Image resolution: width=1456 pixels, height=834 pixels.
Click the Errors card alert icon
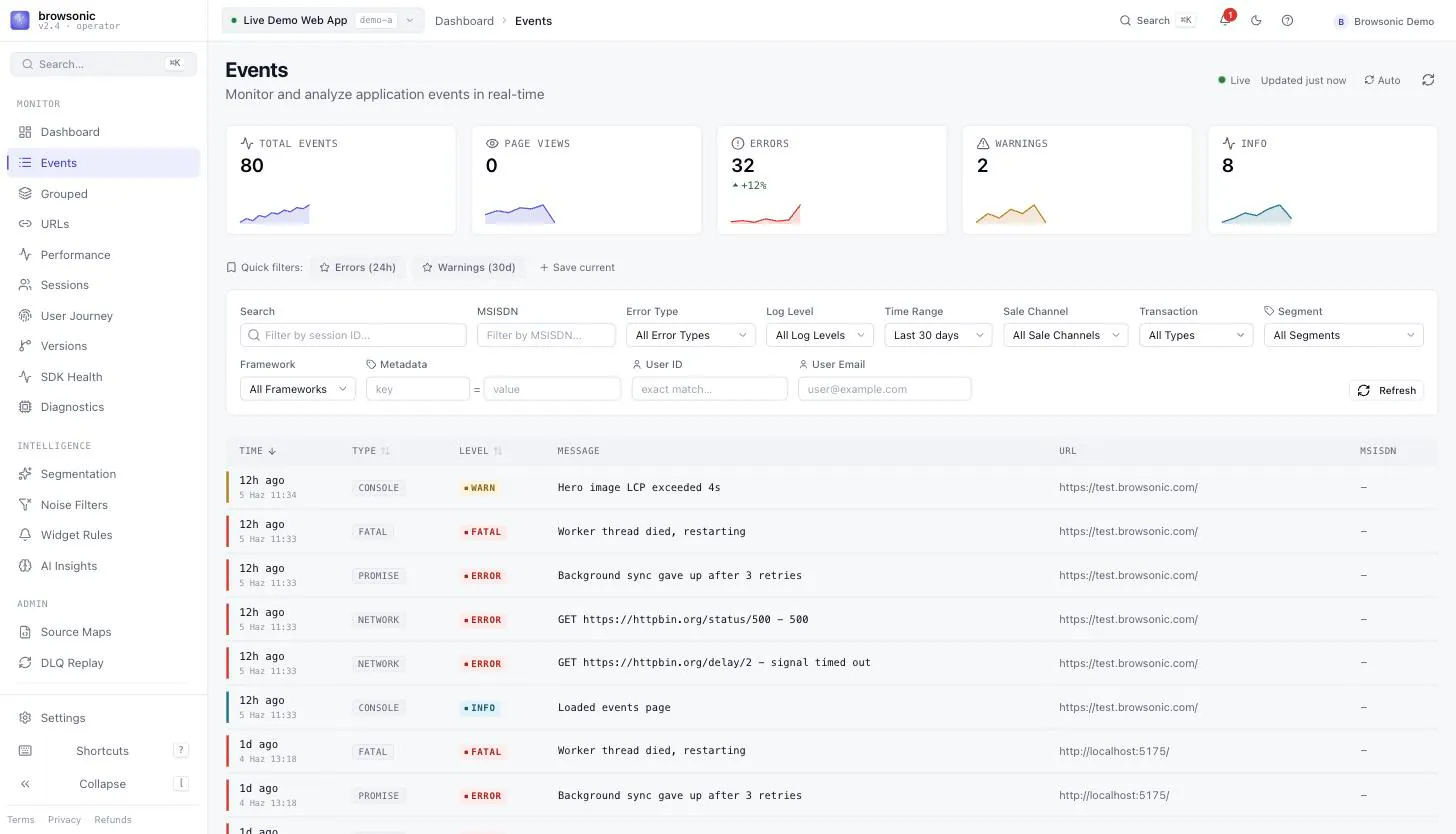(x=738, y=143)
